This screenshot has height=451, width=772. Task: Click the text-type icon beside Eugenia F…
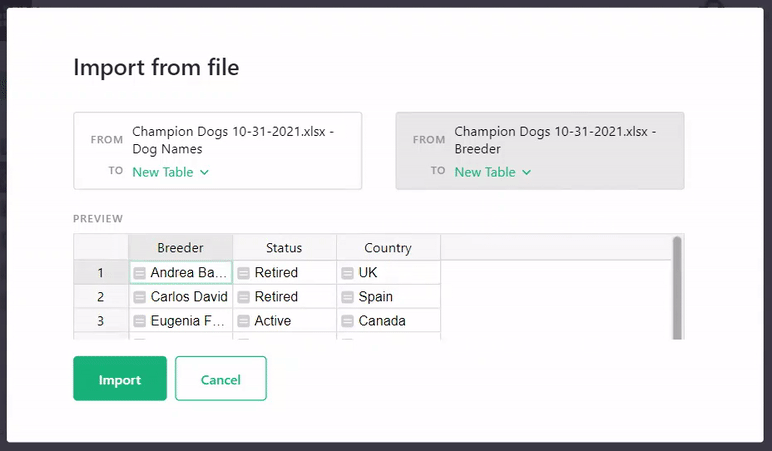(x=140, y=321)
